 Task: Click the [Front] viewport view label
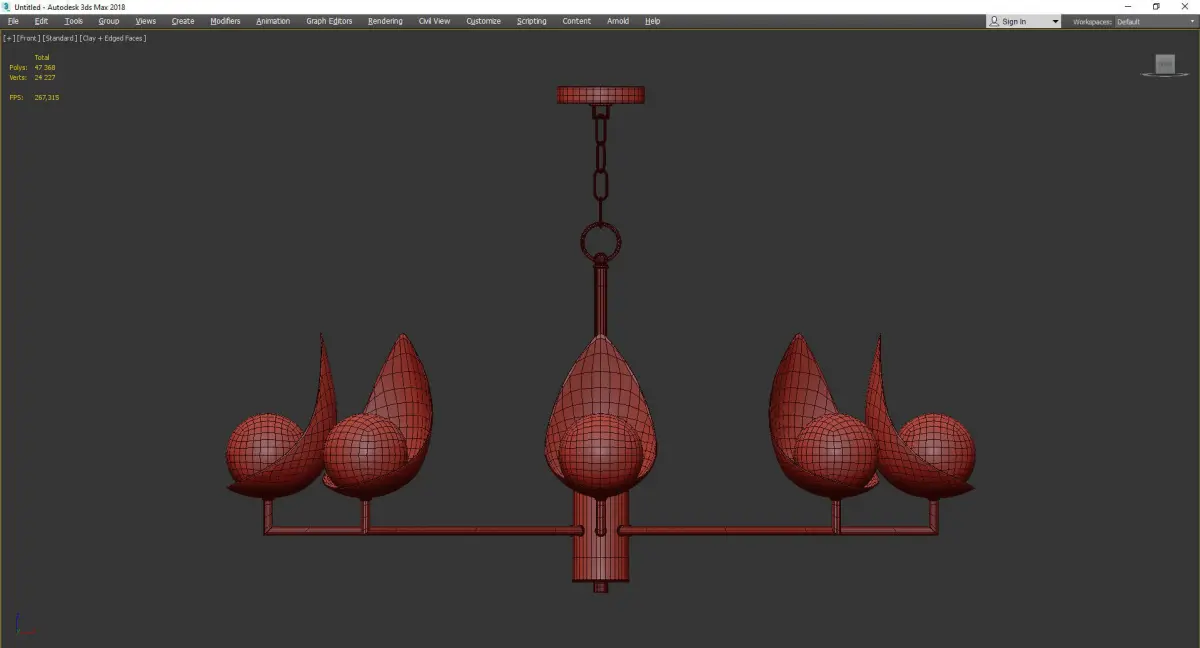tap(28, 38)
